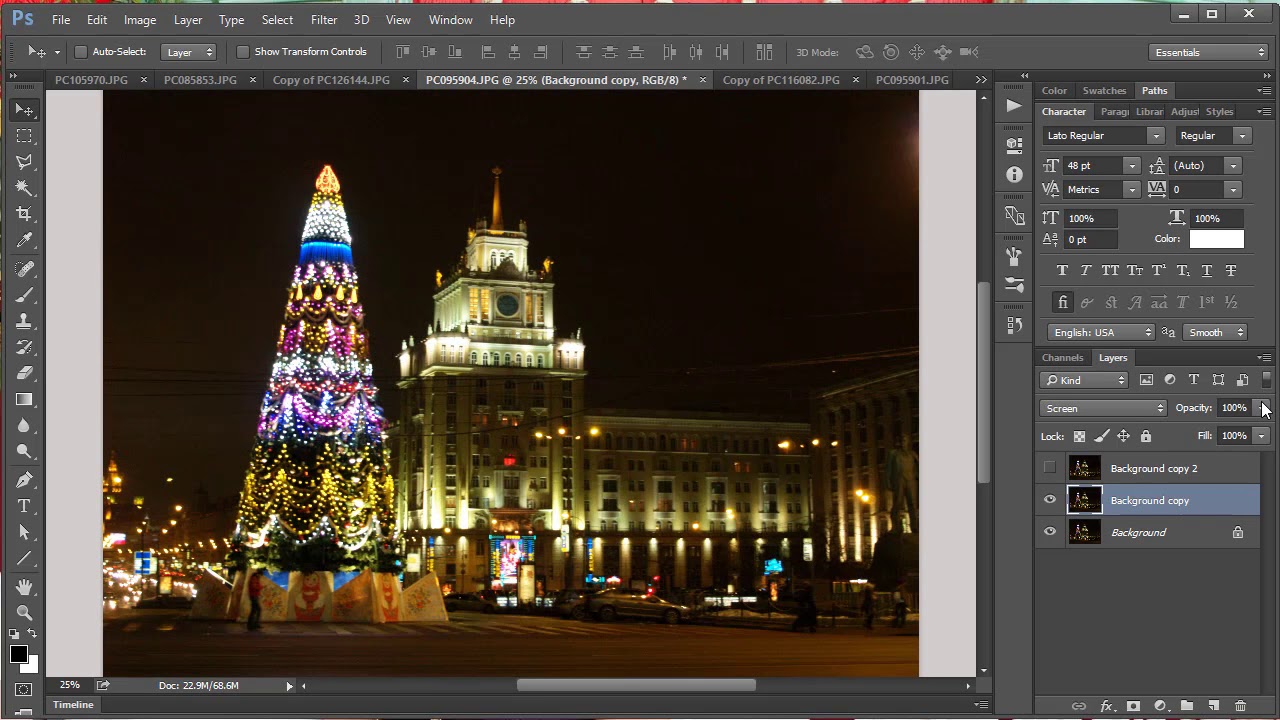
Task: Open the Fill slider dropdown arrow
Action: point(1262,436)
